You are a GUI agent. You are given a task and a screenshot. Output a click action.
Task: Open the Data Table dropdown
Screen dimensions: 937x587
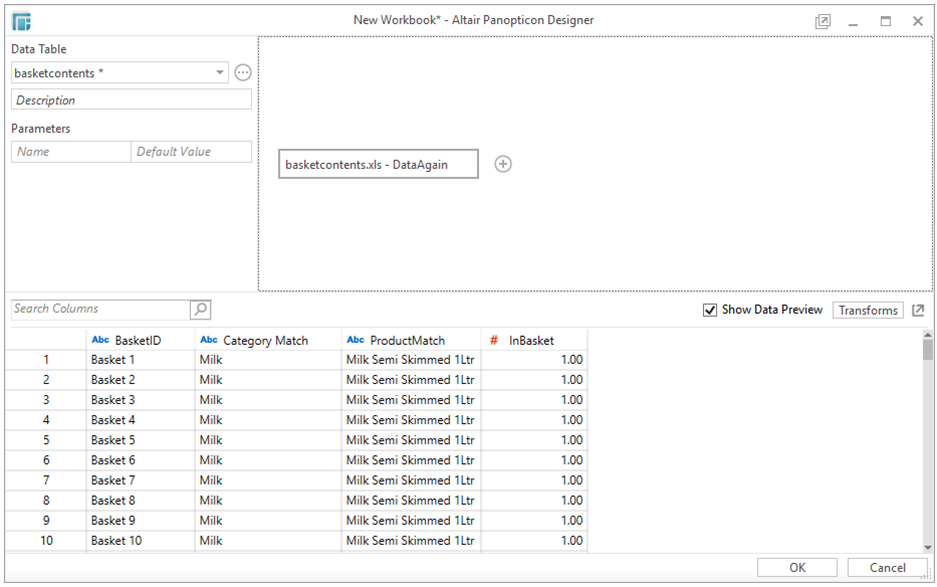pos(221,72)
